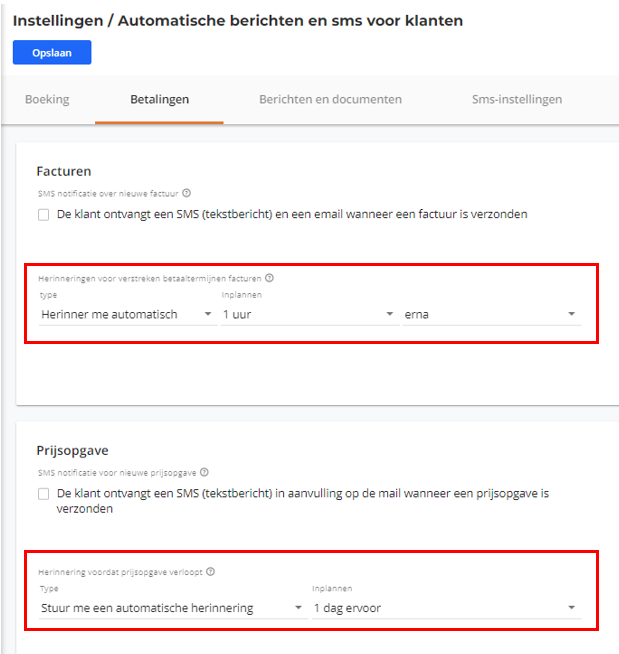
Task: Click help icon next to Herinneringen voor verstreken betaaltermijnen
Action: [x=269, y=278]
